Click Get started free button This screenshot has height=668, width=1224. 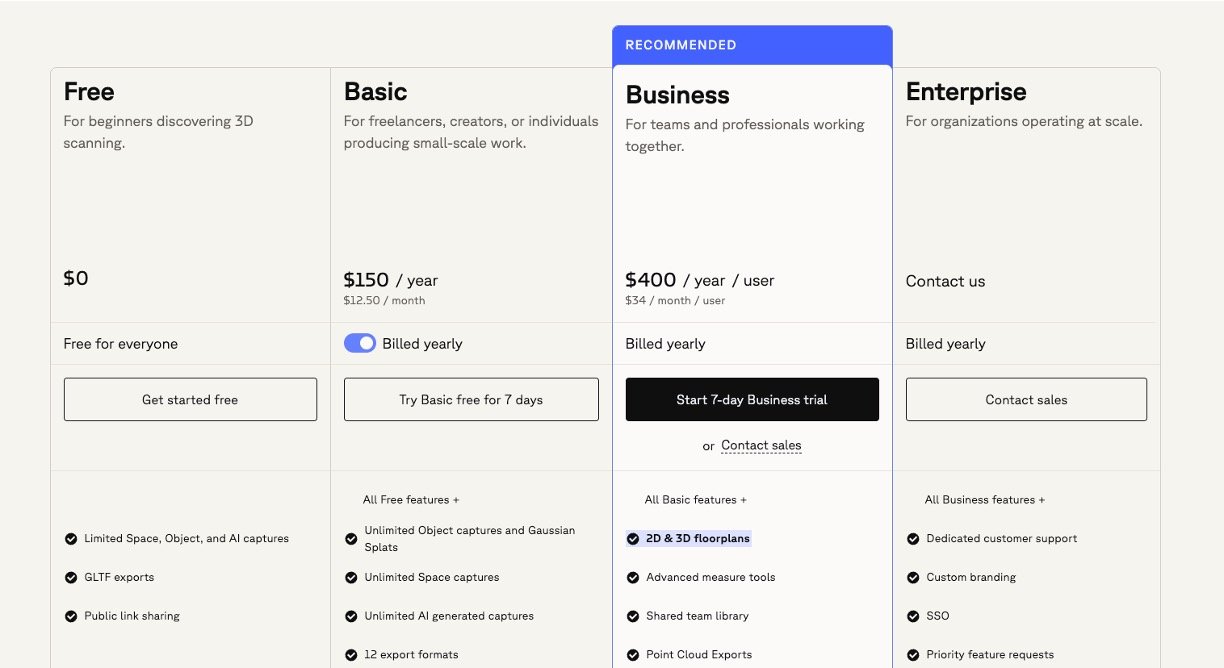tap(190, 399)
